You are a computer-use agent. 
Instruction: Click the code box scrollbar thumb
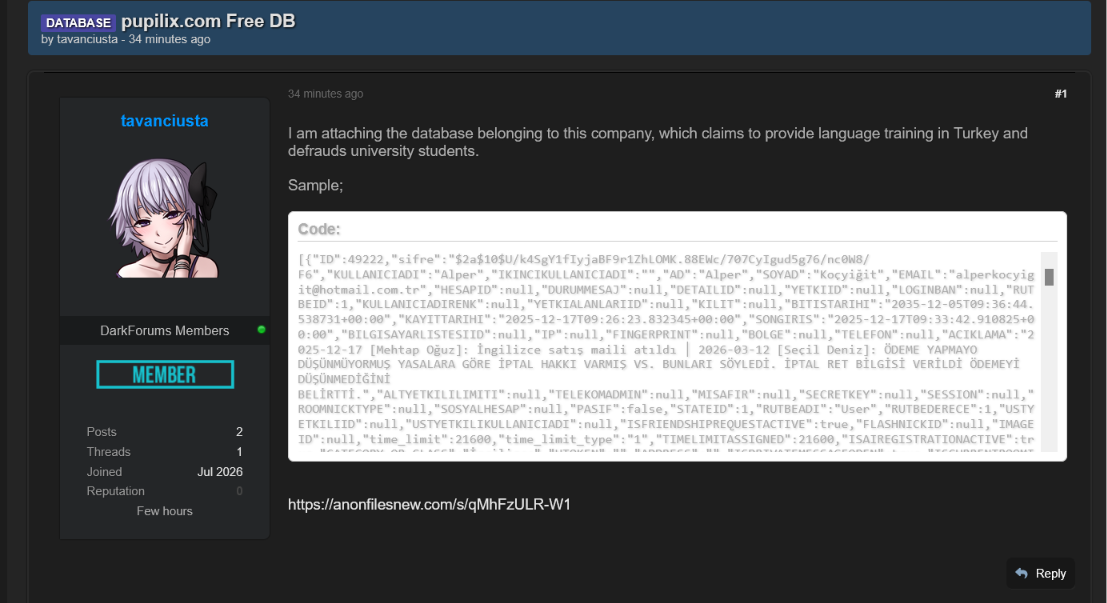pos(1049,277)
